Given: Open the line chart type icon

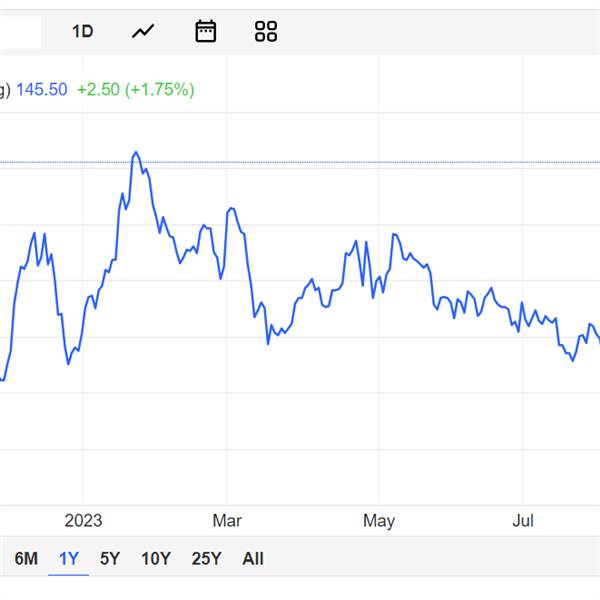Looking at the screenshot, I should pyautogui.click(x=143, y=31).
